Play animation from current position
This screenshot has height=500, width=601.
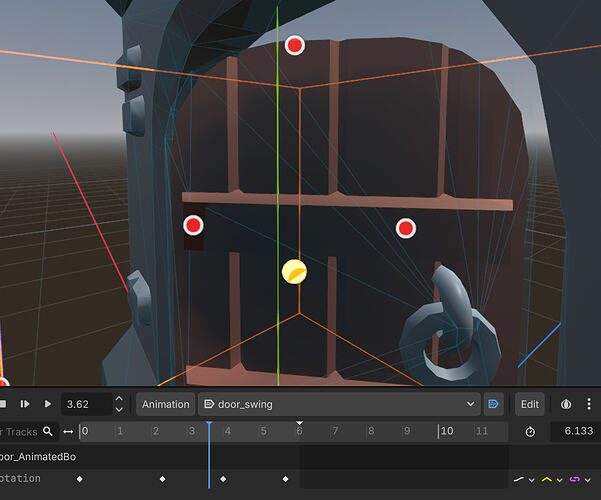pos(48,404)
